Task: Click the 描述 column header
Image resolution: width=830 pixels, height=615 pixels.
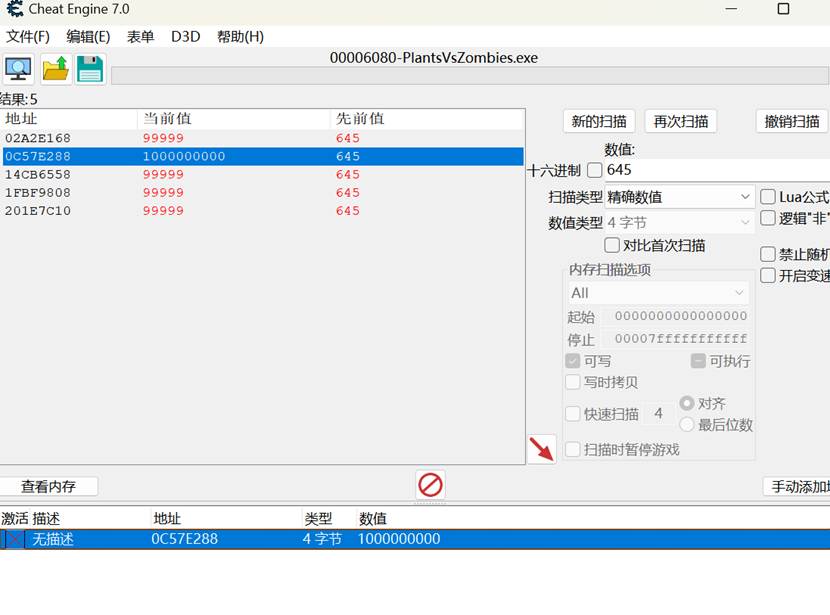Action: click(46, 519)
